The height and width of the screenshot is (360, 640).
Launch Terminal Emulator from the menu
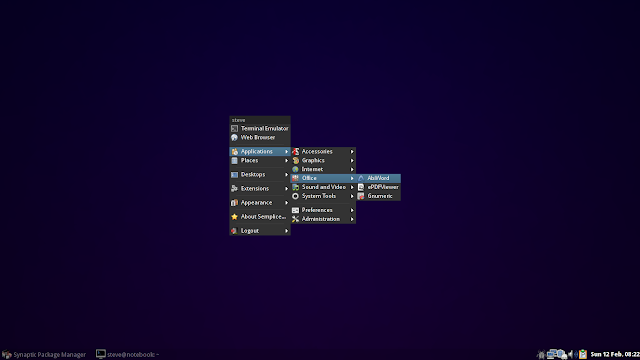tap(260, 129)
